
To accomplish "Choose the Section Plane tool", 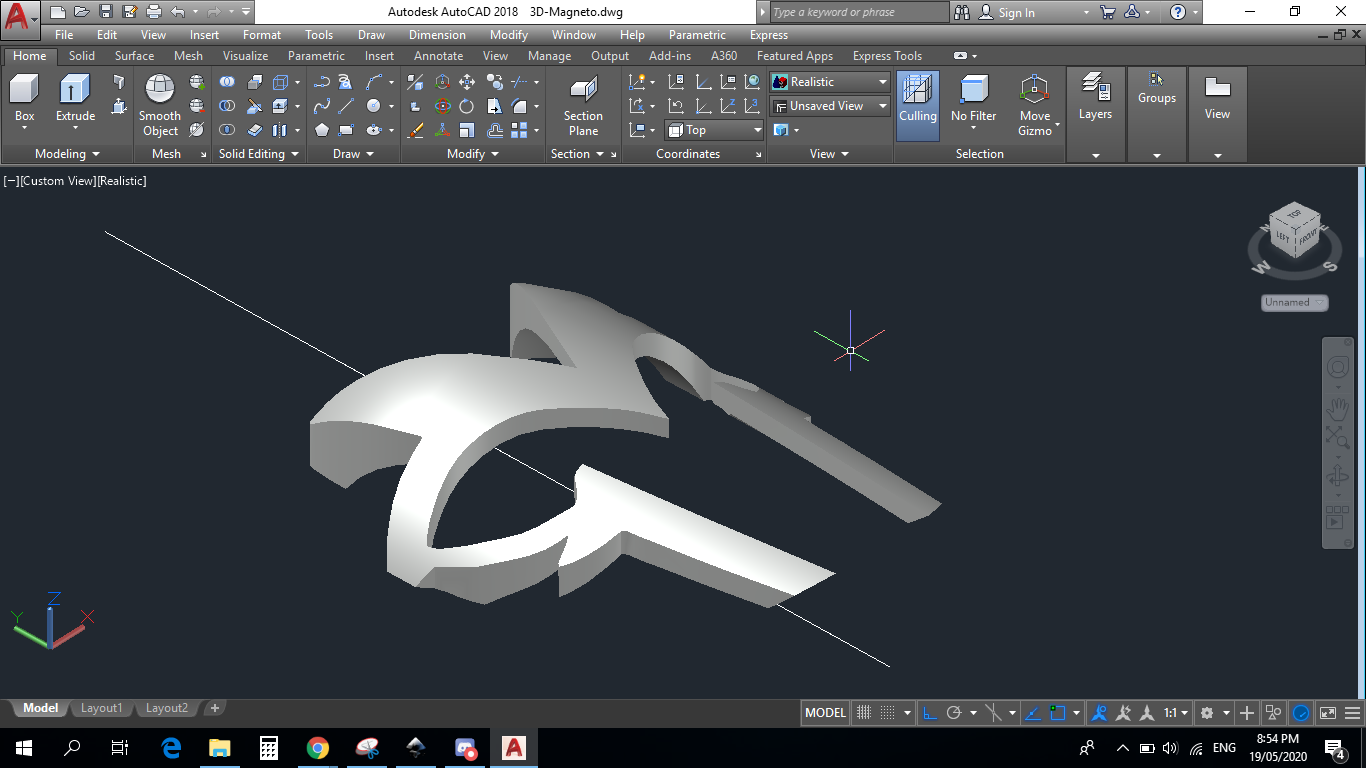I will click(x=583, y=106).
